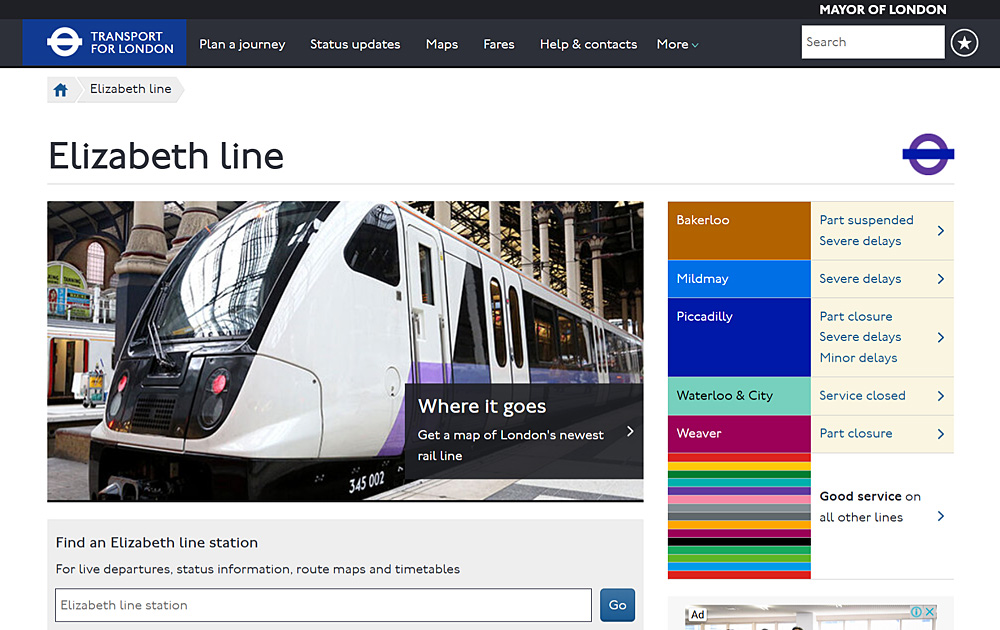
Task: Click the arrow on Where it goes banner
Action: tap(629, 432)
